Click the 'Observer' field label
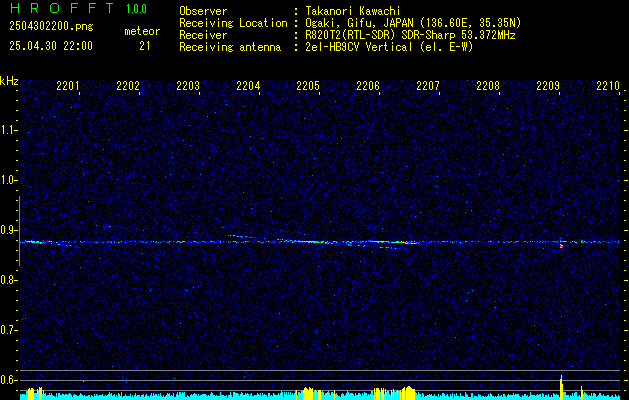Screen dimensions: 629x400 [x=203, y=11]
